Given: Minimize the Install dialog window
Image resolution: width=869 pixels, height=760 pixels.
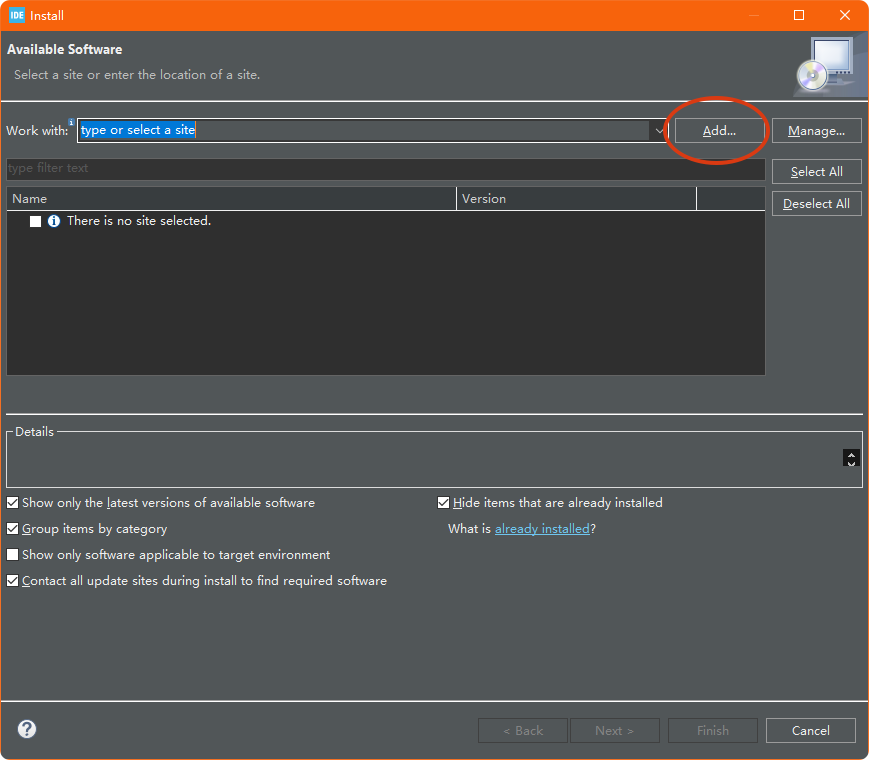Looking at the screenshot, I should (x=753, y=15).
